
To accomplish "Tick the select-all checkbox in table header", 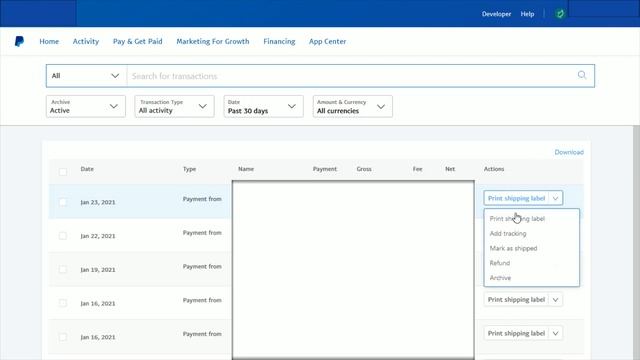I will (63, 171).
